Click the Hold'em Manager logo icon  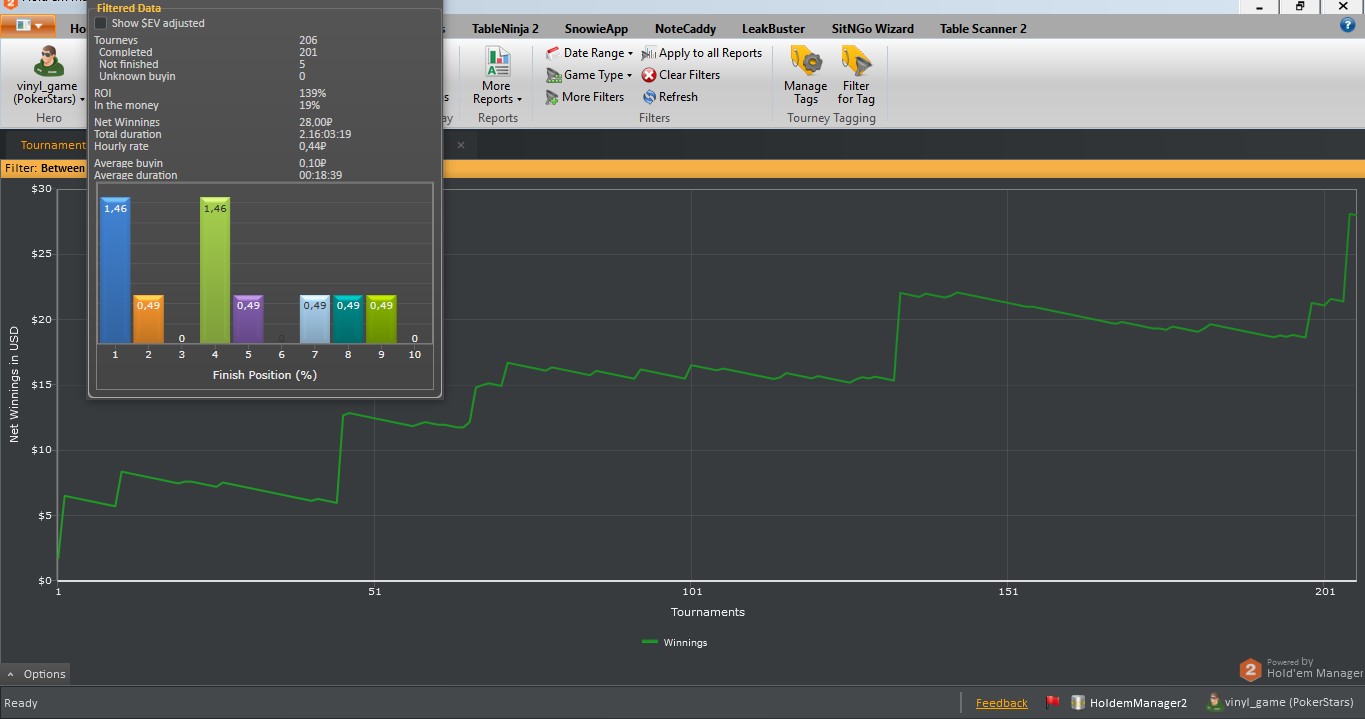pos(1250,670)
